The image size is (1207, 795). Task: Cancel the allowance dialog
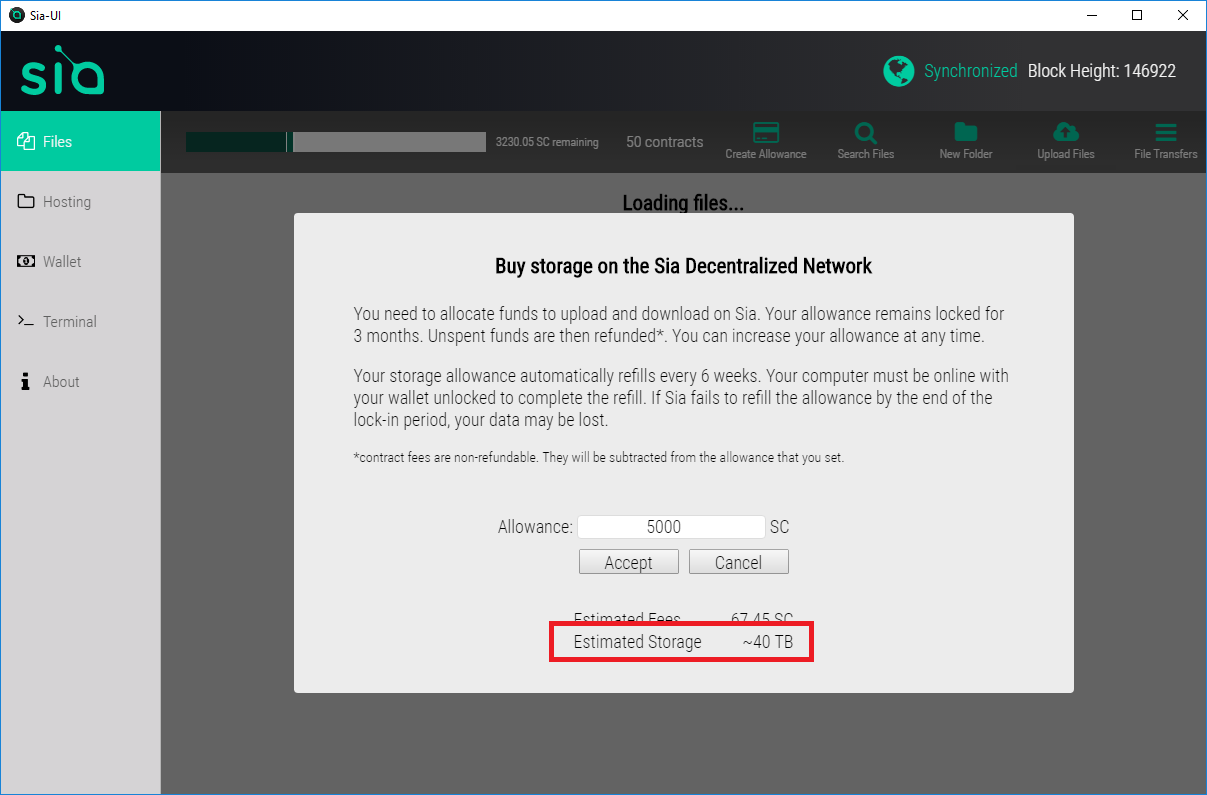pos(739,562)
